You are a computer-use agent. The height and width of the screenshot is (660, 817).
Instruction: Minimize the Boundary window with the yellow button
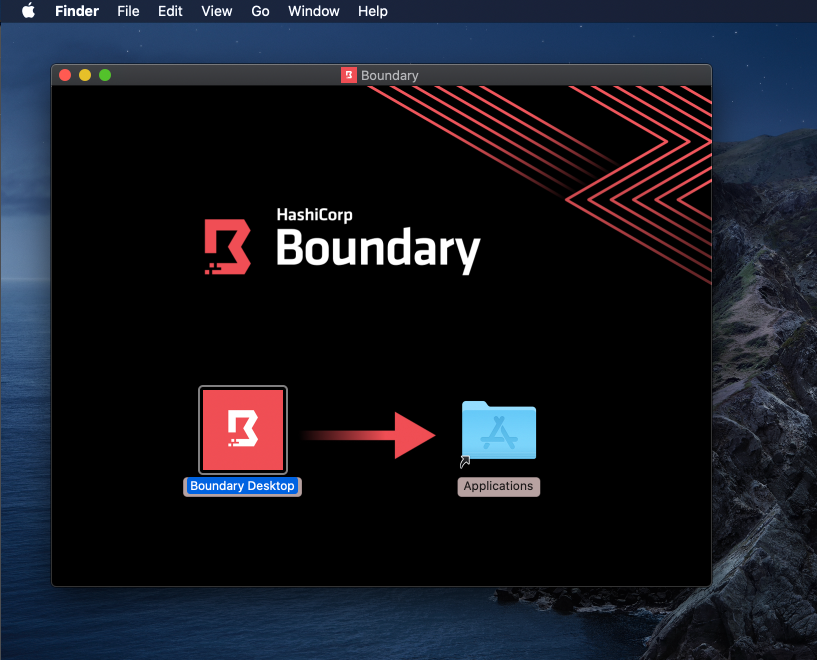(85, 75)
